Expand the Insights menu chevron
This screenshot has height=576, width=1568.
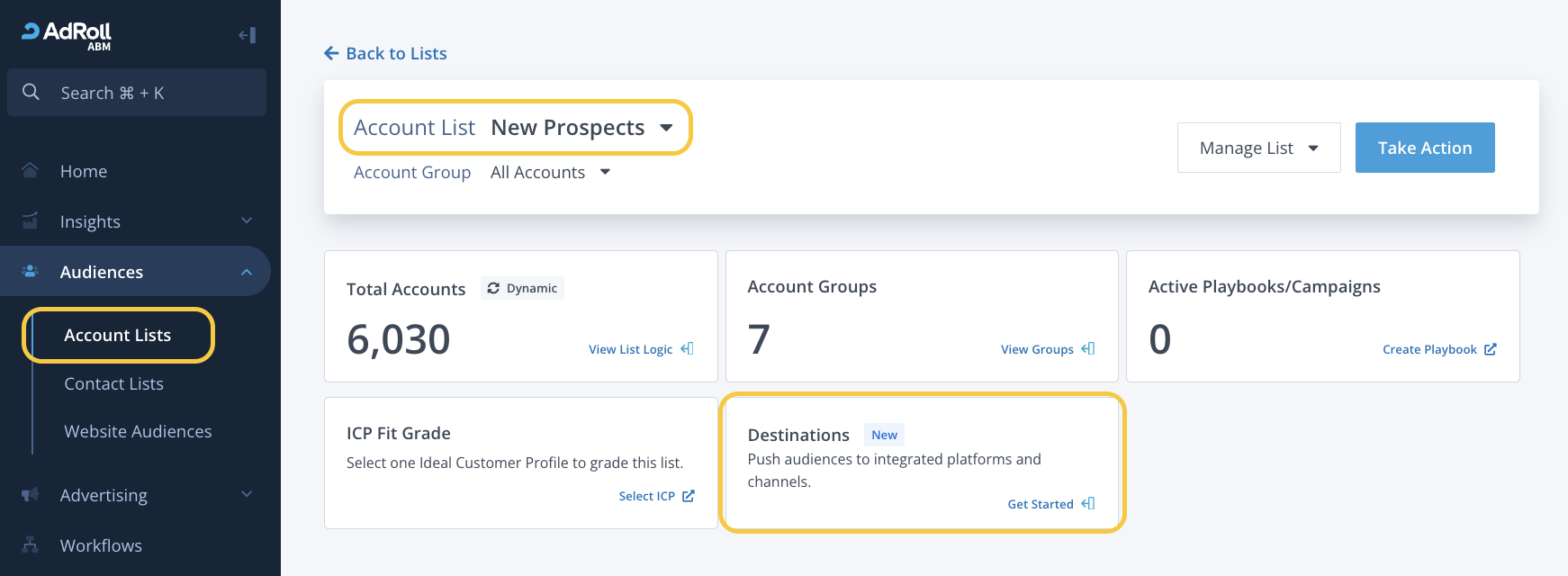click(x=247, y=220)
